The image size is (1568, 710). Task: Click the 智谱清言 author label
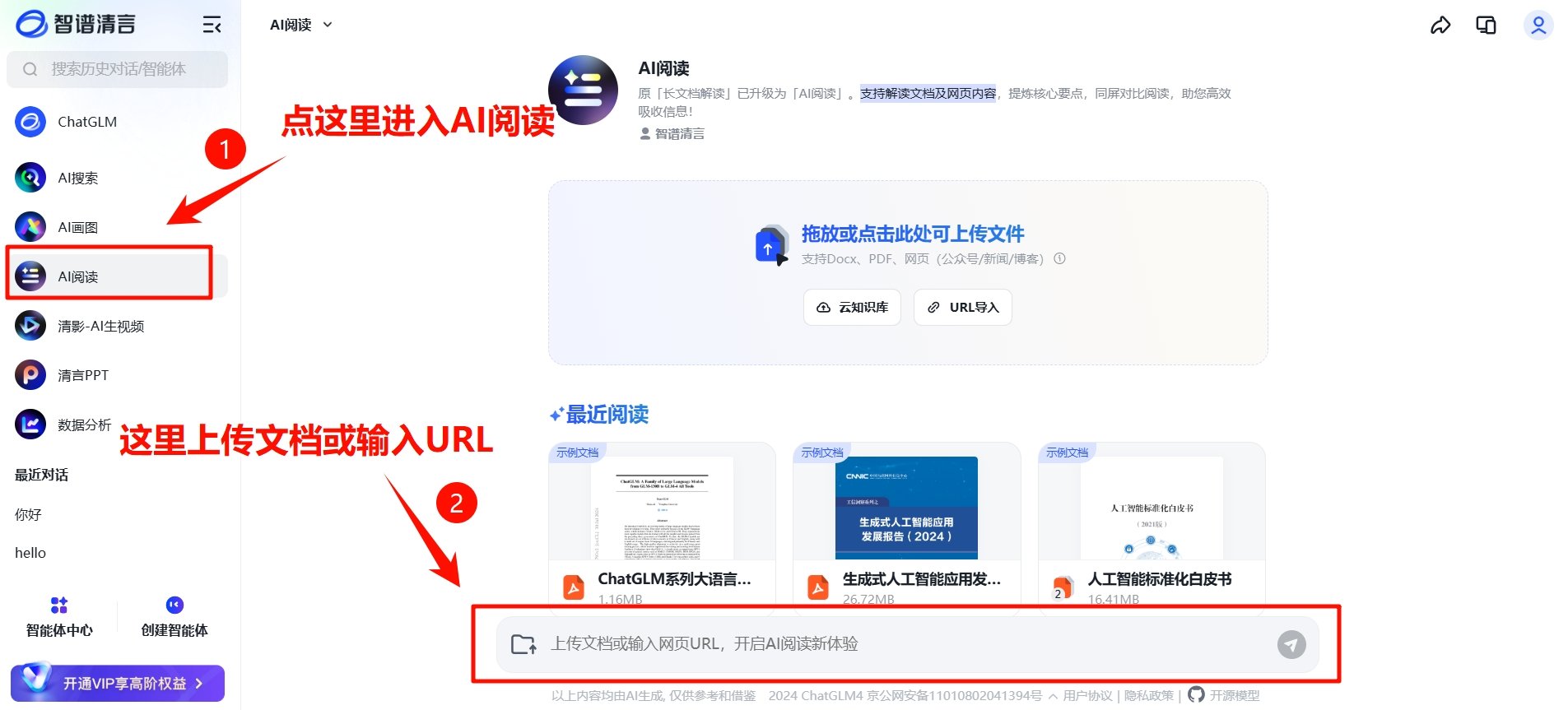coord(672,133)
